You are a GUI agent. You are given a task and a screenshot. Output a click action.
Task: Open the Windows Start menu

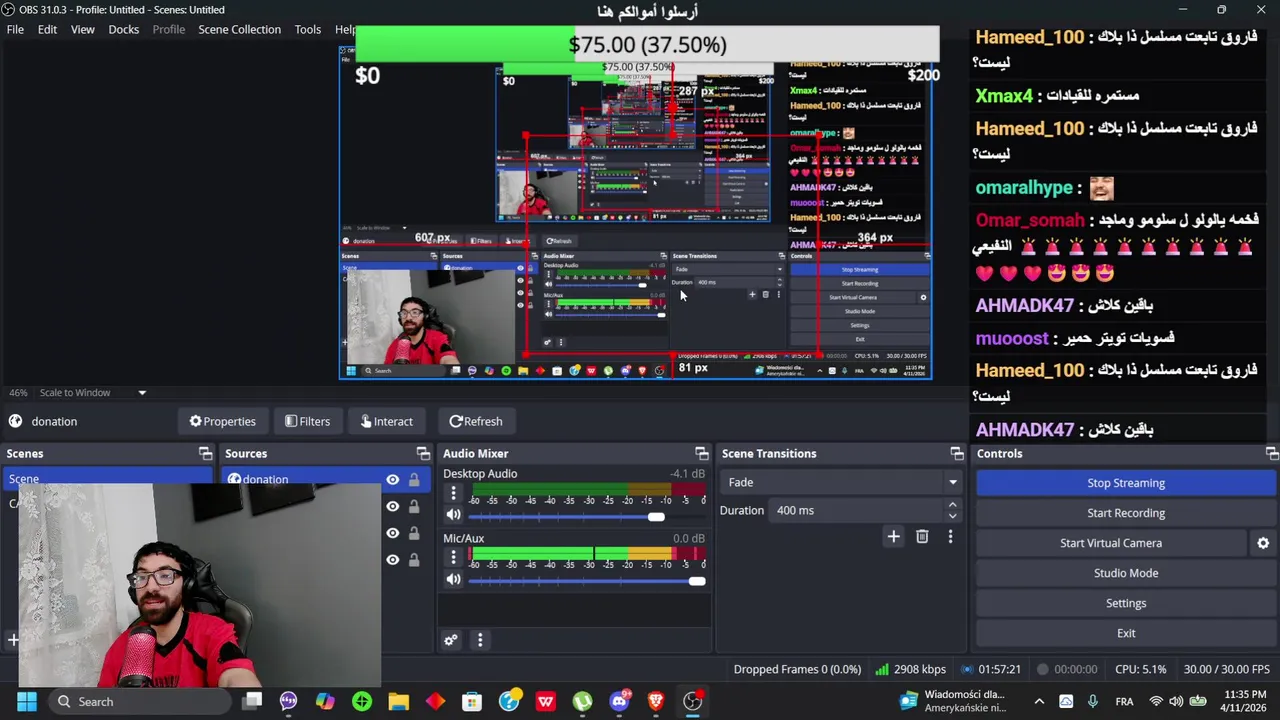(27, 701)
